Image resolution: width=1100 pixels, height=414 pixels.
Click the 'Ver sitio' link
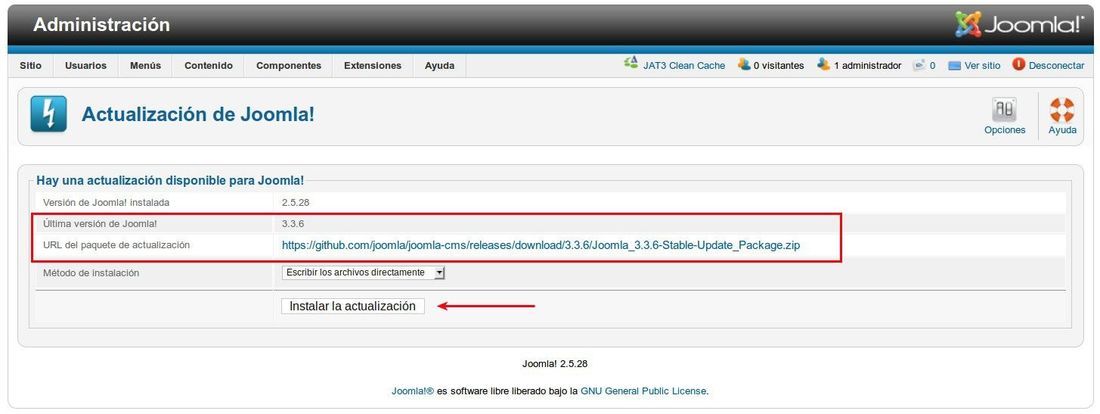(x=982, y=65)
